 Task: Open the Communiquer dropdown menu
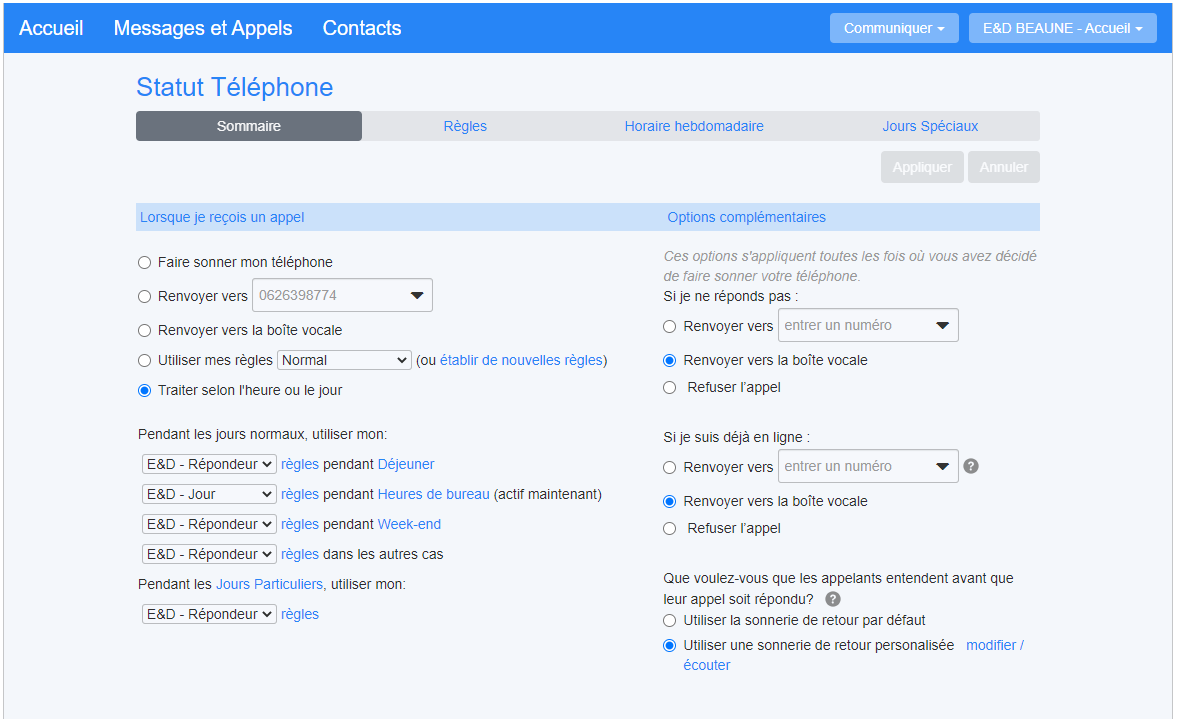tap(893, 28)
